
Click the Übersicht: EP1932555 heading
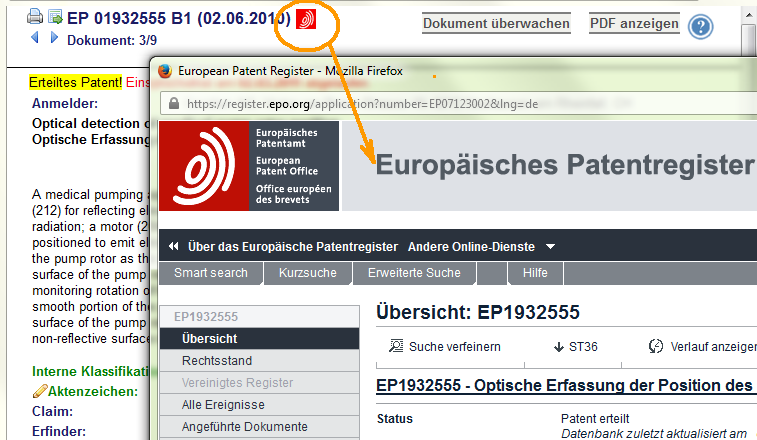click(478, 312)
